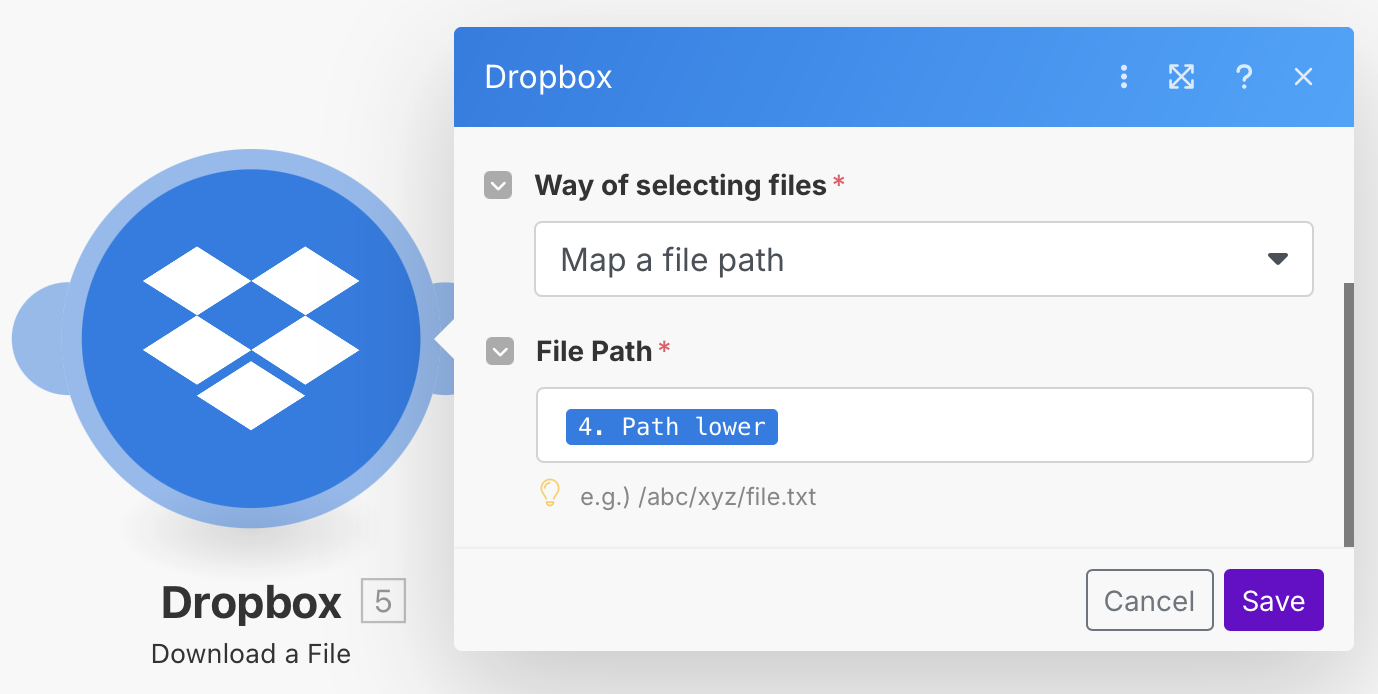Select the '4. Path lower' mapped tag
The width and height of the screenshot is (1378, 694).
coord(671,427)
